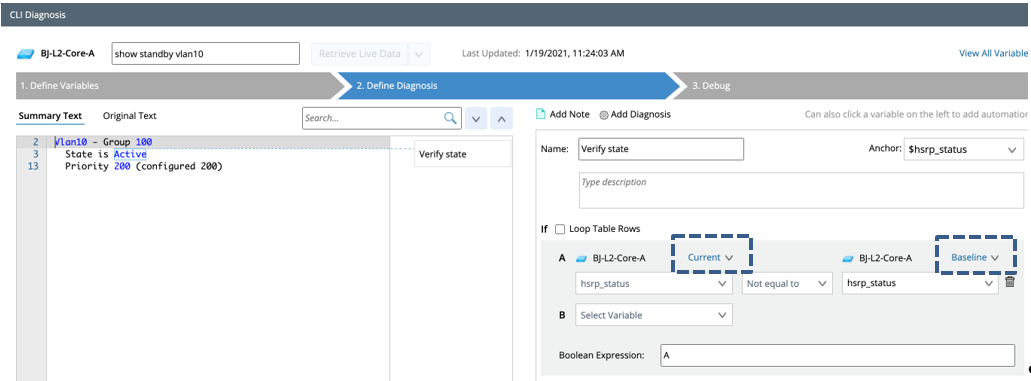
Task: Click the BJ-L2-Core-A device icon near command field
Action: [x=26, y=54]
